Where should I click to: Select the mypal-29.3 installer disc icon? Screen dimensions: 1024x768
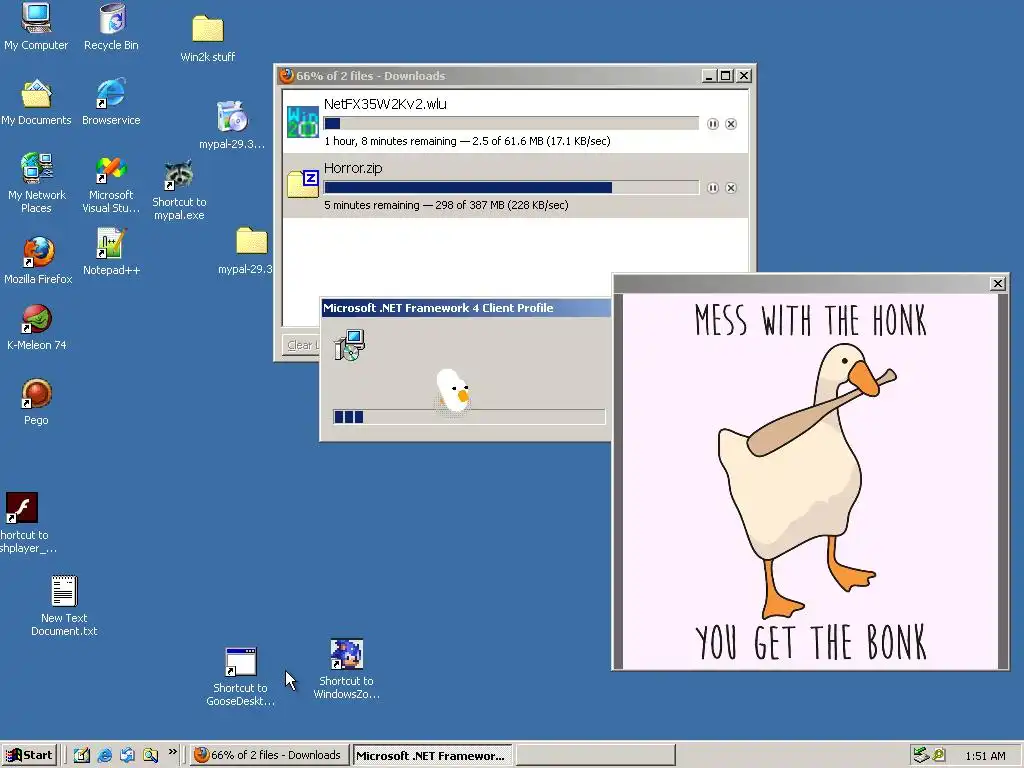(232, 117)
